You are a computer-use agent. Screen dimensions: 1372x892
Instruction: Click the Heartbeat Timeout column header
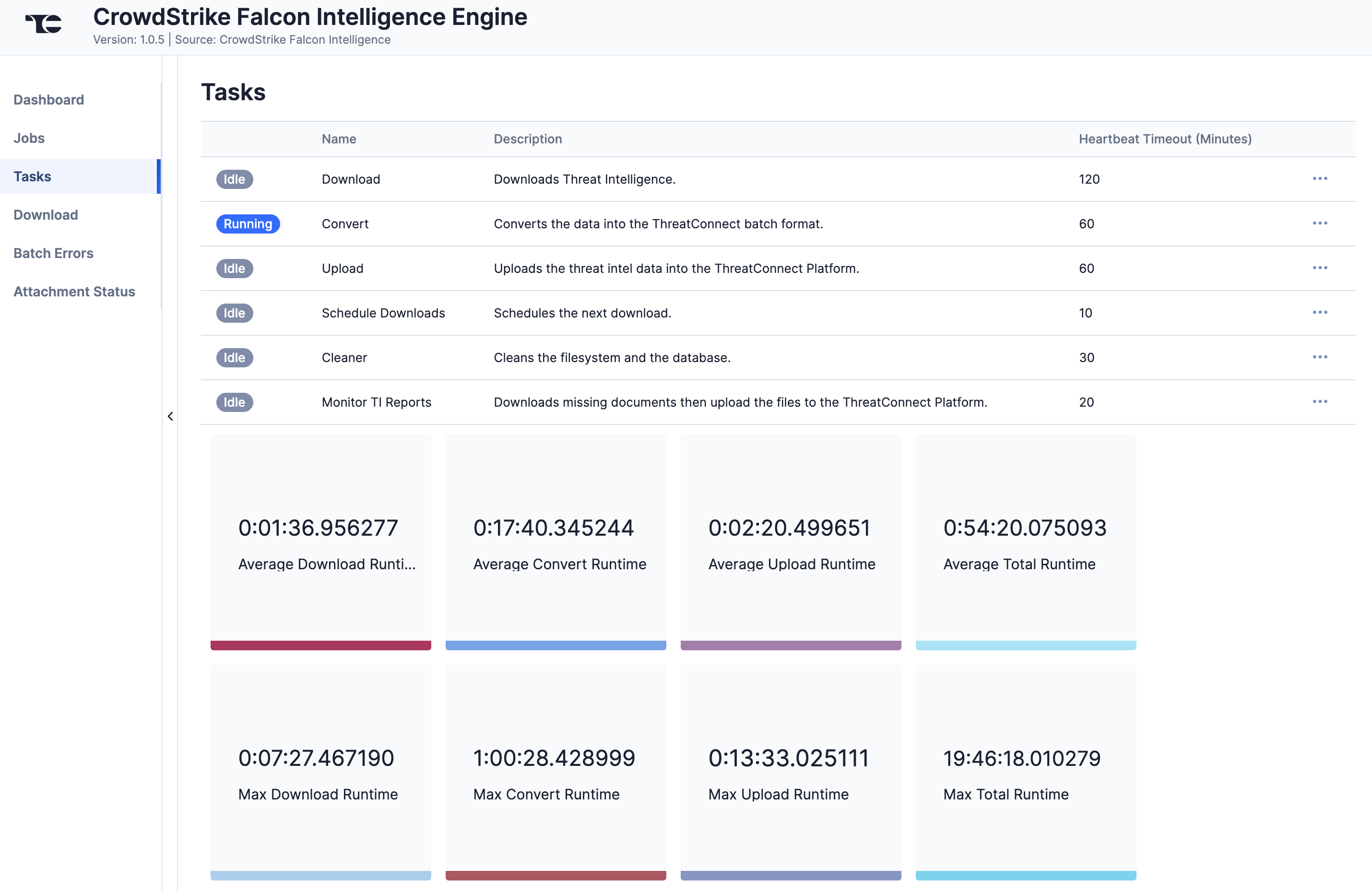1165,138
